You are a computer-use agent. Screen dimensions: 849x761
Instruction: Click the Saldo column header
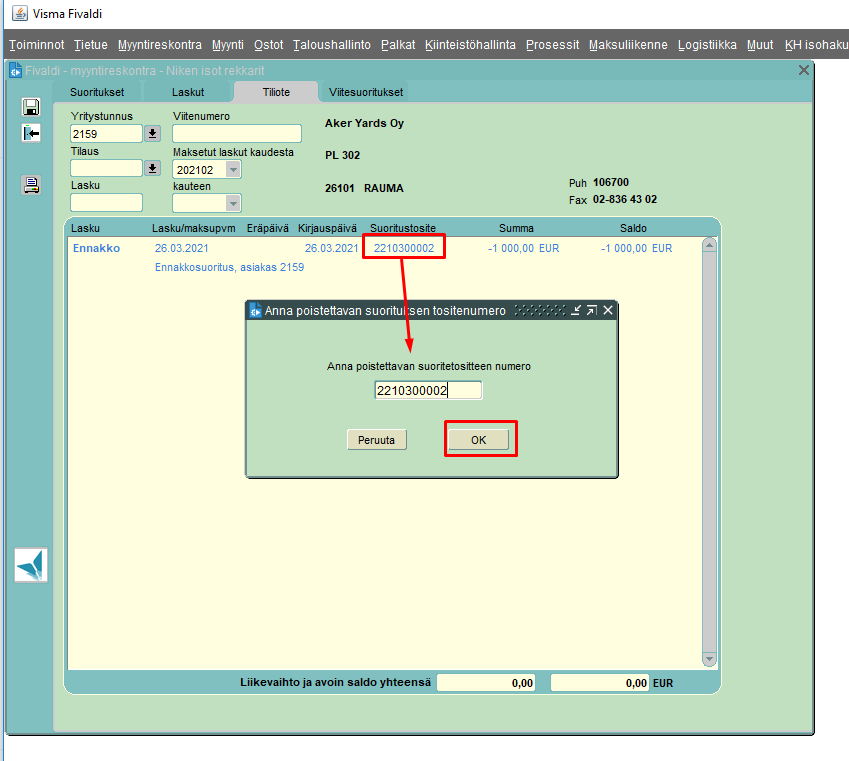(633, 229)
